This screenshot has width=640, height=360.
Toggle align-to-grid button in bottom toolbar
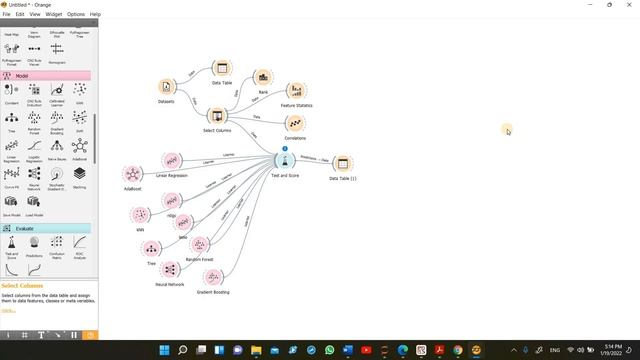pos(24,335)
